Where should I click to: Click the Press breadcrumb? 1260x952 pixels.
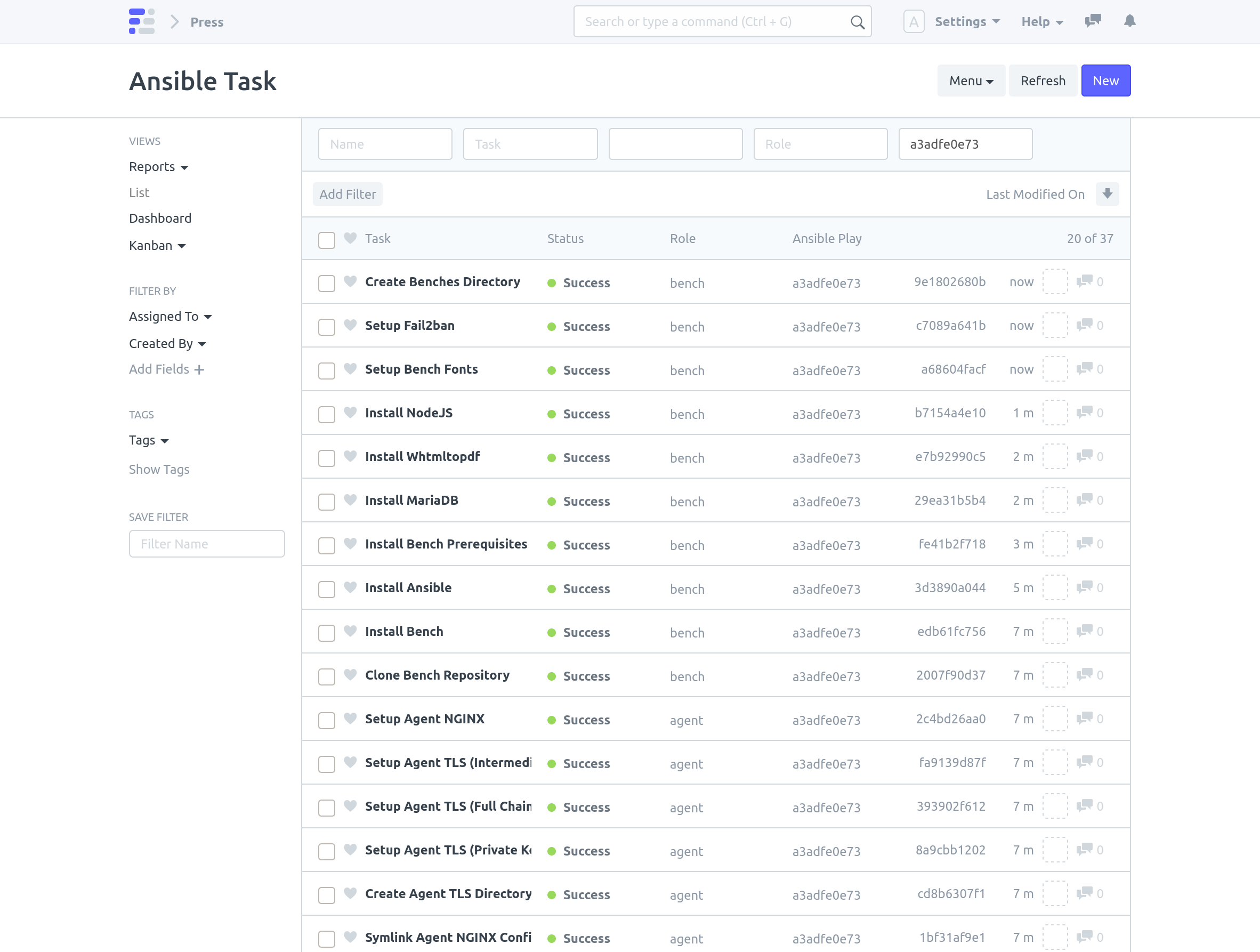(x=207, y=22)
